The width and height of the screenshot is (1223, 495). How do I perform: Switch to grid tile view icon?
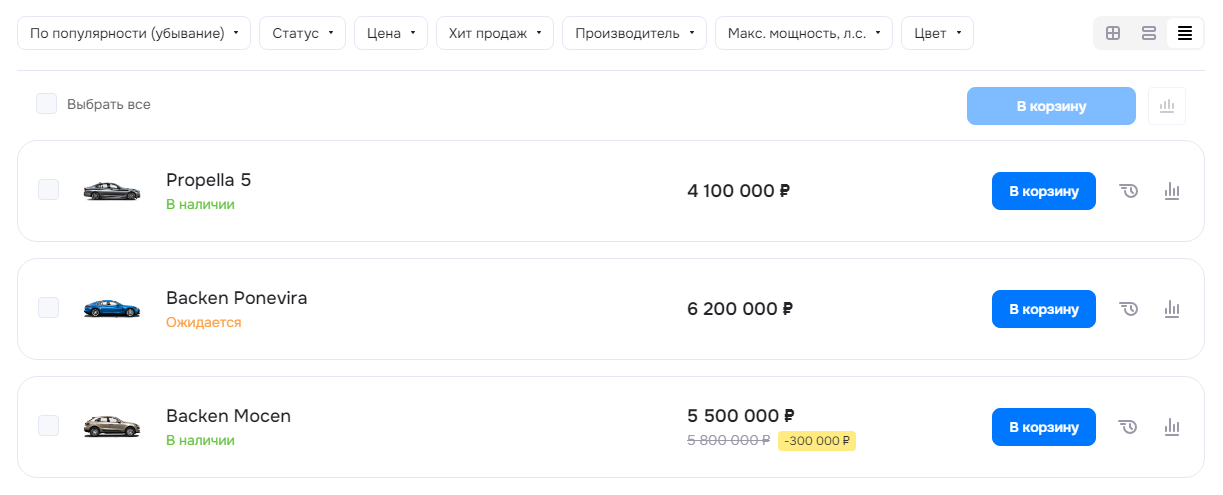click(1113, 33)
